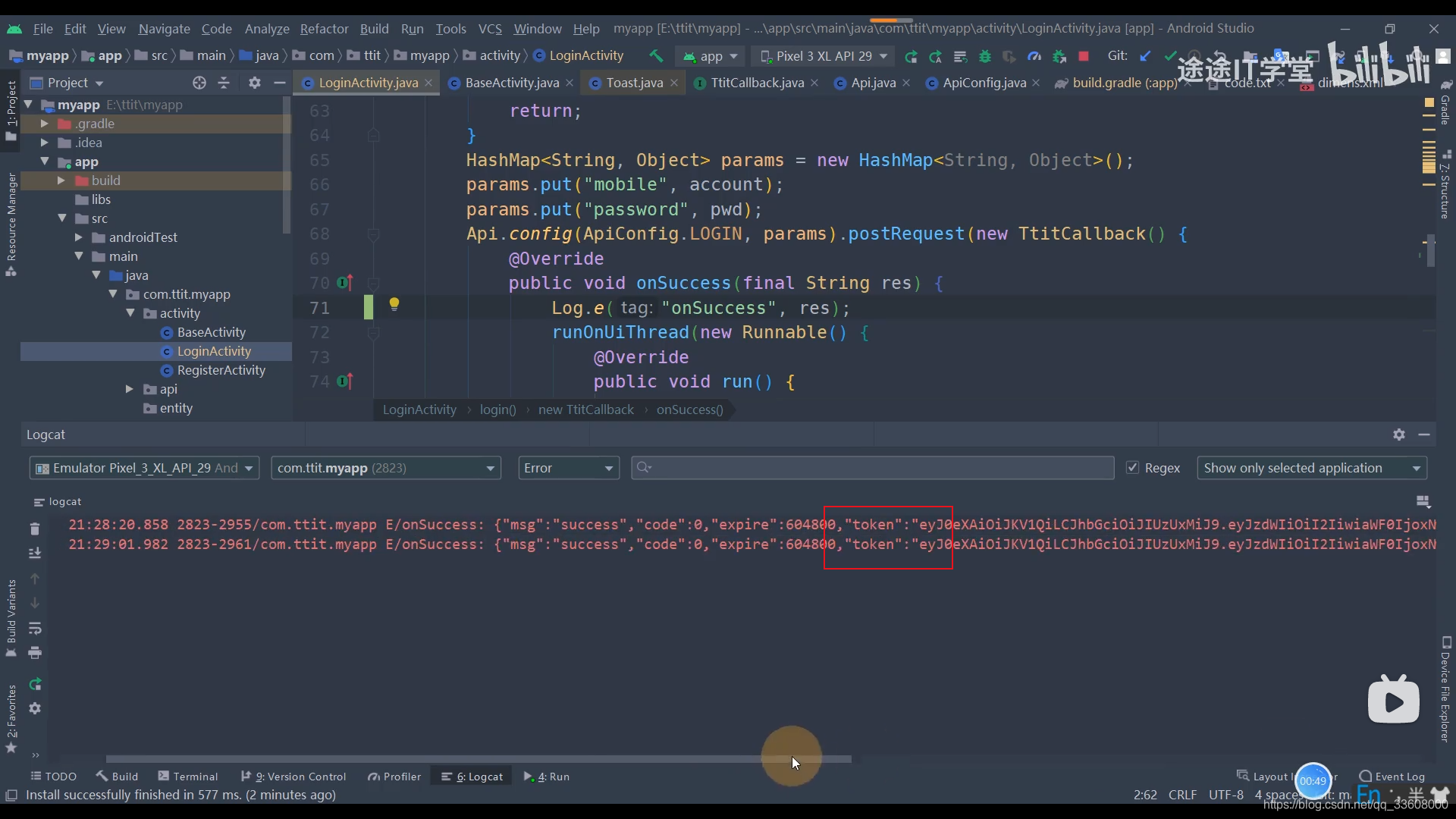Toggle the Structure side panel

tap(1445, 184)
